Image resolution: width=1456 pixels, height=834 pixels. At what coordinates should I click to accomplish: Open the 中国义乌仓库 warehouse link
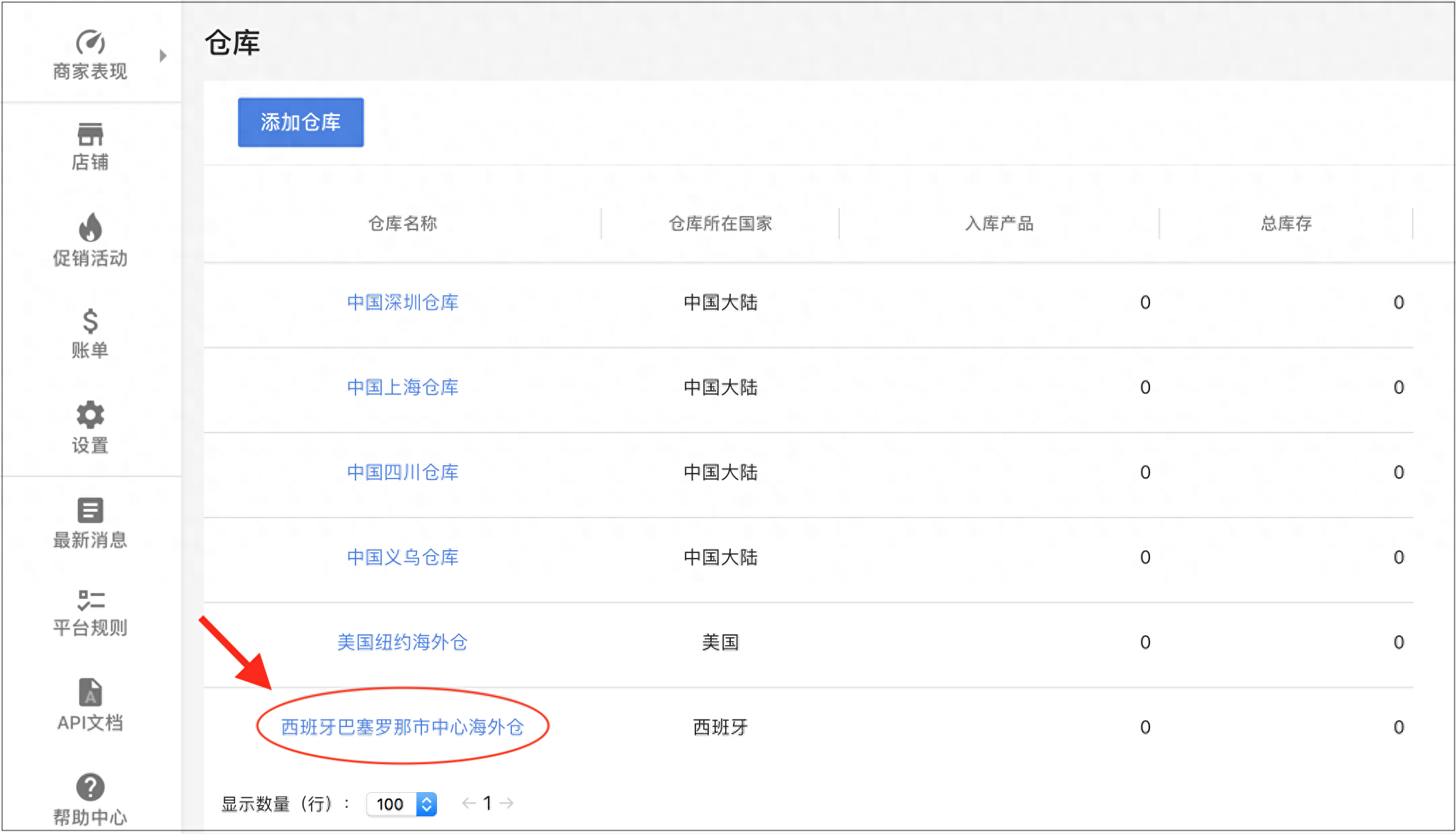coord(403,557)
